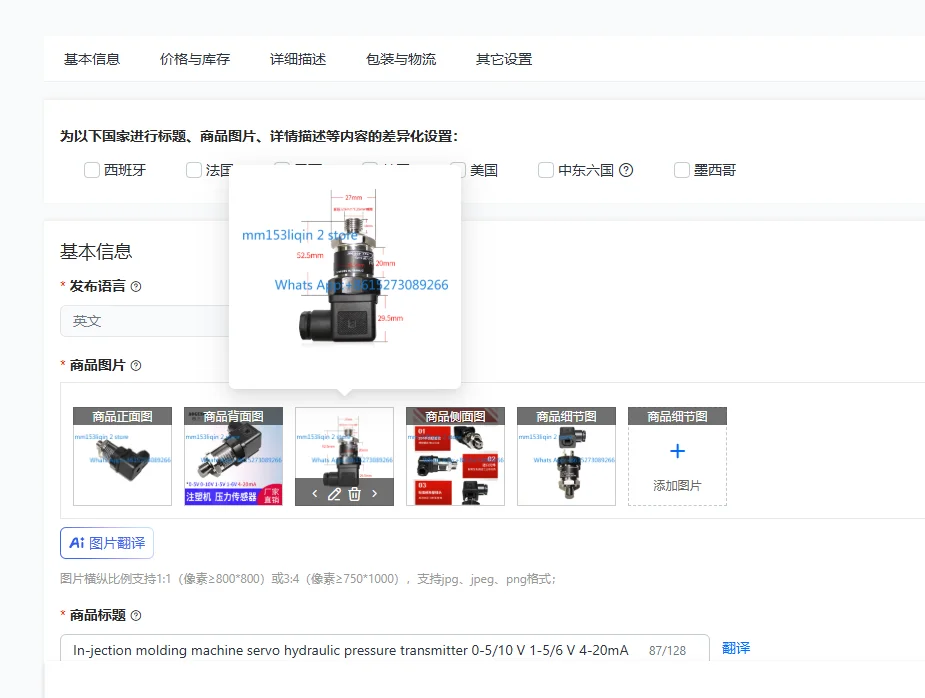The width and height of the screenshot is (925, 698).
Task: Click the plus icon to add image
Action: (677, 451)
